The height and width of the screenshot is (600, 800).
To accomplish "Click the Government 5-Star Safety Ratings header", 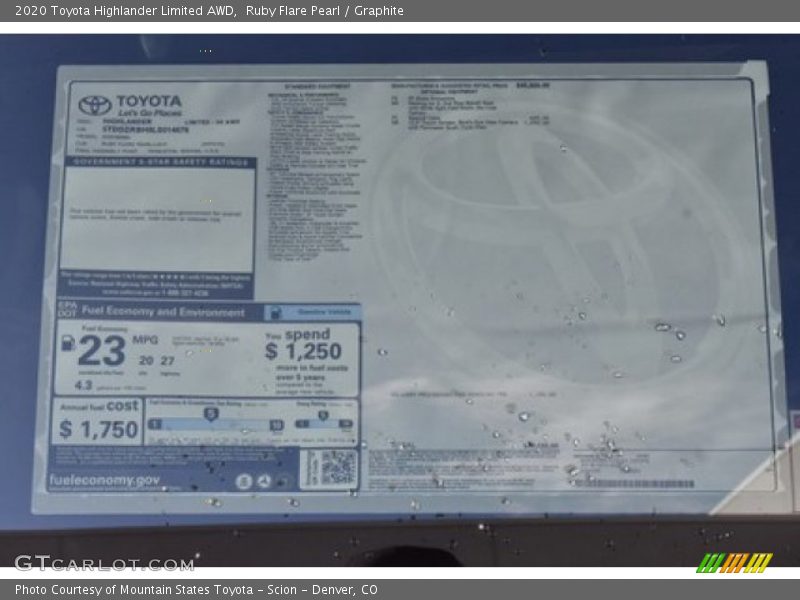I will (x=160, y=162).
